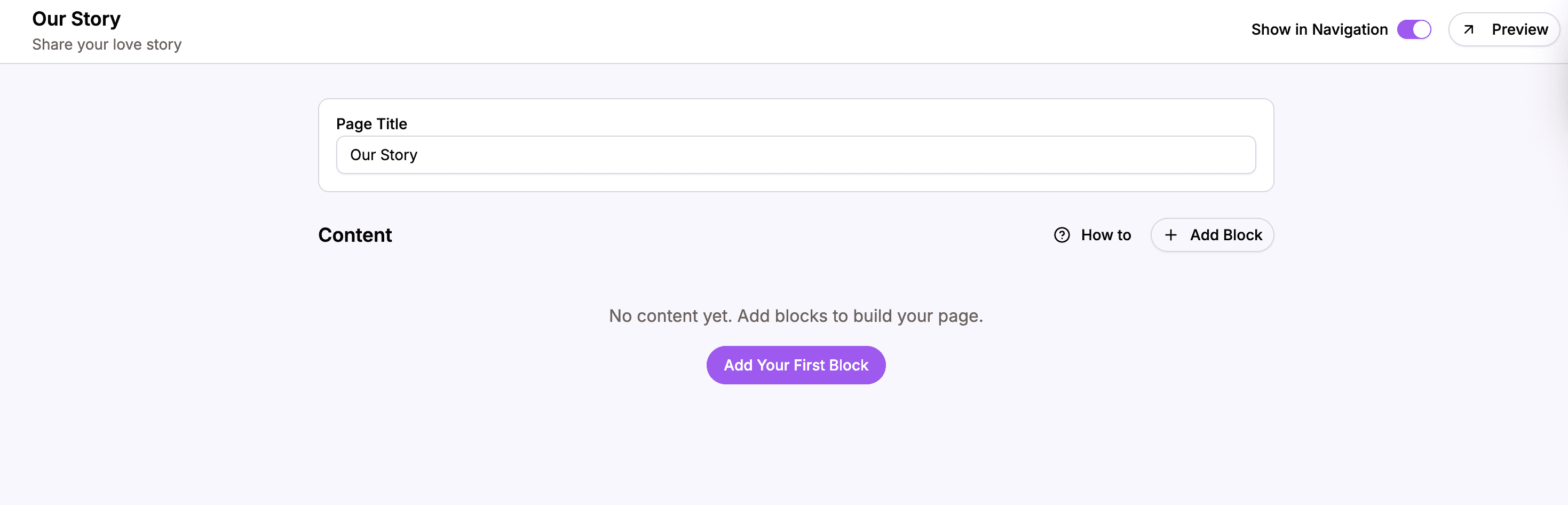Select the Our Story page heading

click(x=77, y=18)
